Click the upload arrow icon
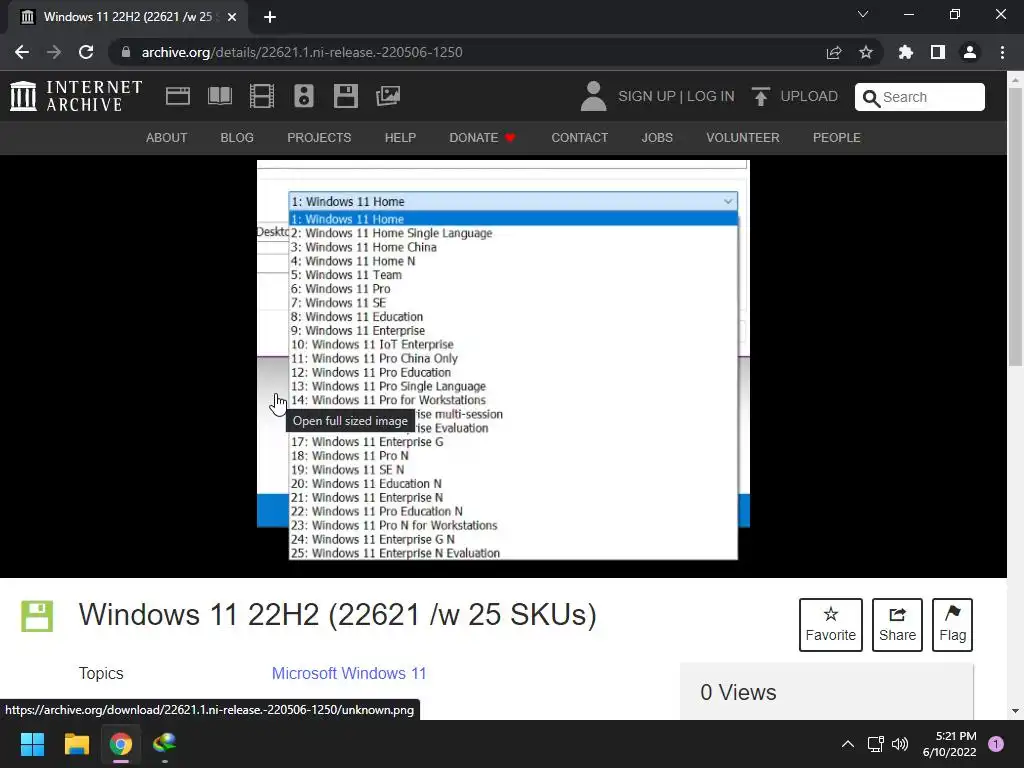The height and width of the screenshot is (768, 1024). tap(760, 96)
